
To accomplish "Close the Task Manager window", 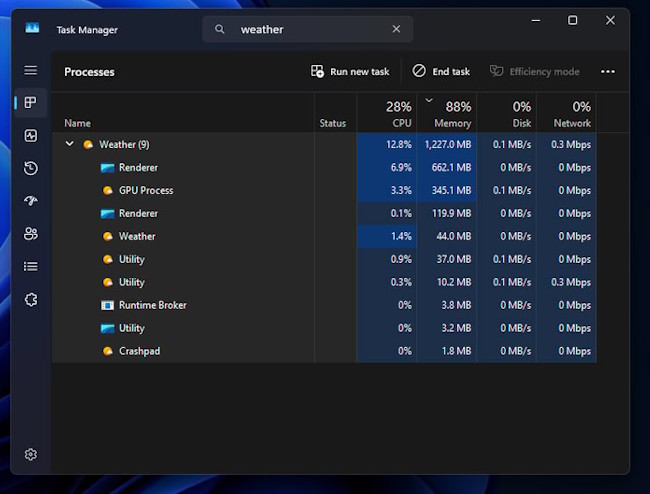I will (610, 20).
